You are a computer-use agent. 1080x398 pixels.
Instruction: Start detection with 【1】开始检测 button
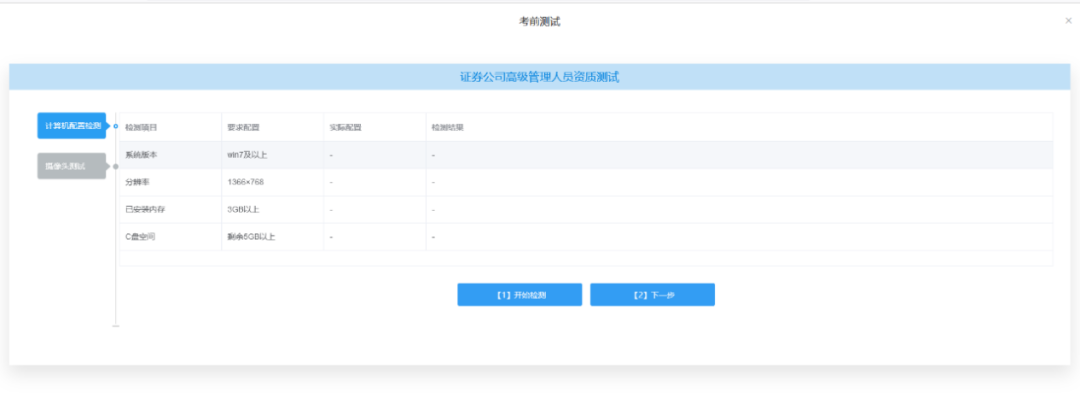click(x=519, y=295)
